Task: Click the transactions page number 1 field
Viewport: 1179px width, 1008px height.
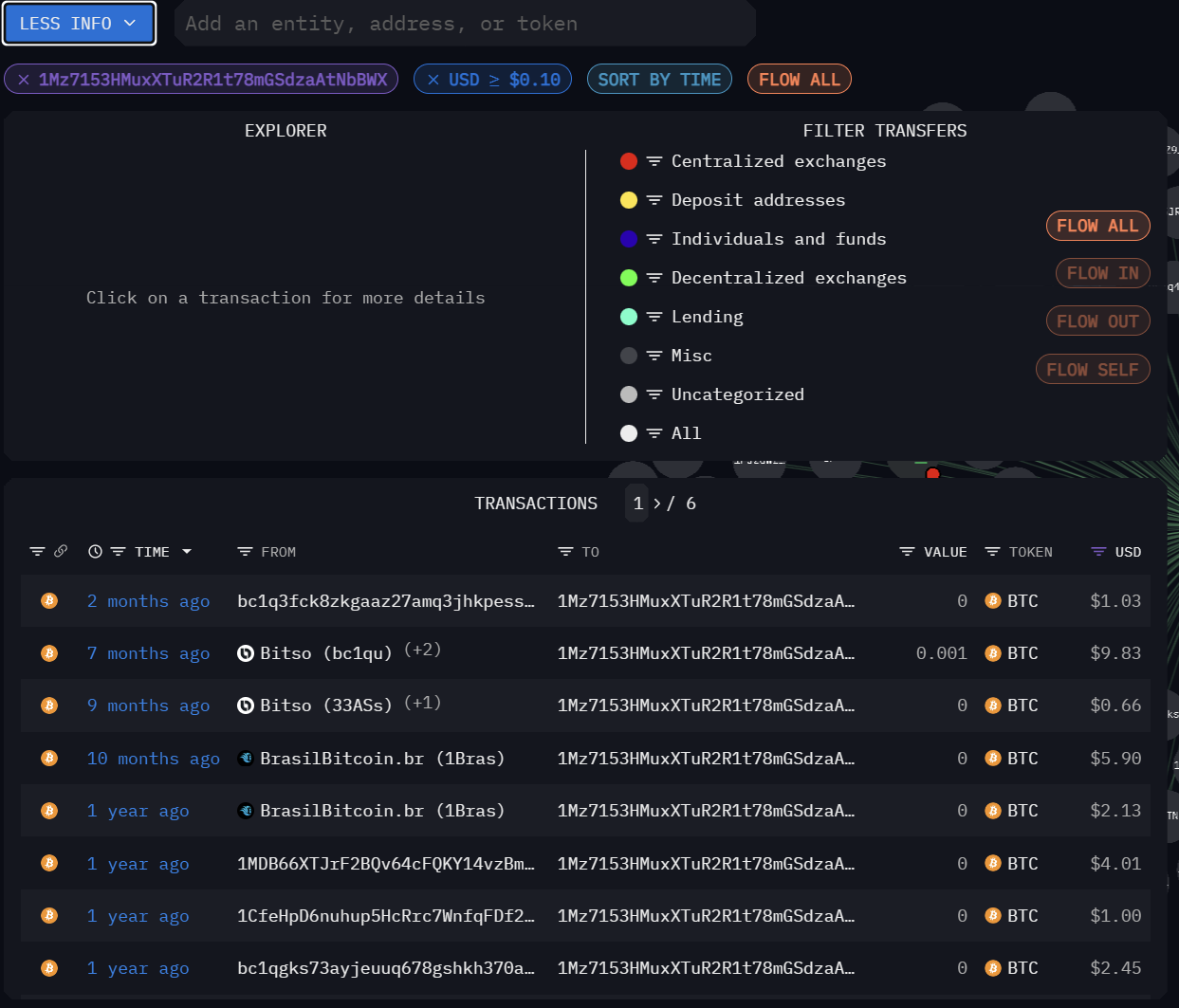Action: 637,504
